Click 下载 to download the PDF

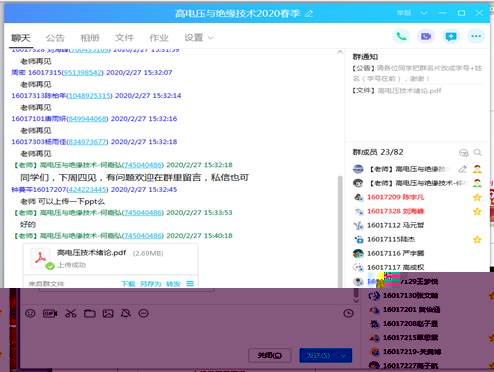pos(128,284)
